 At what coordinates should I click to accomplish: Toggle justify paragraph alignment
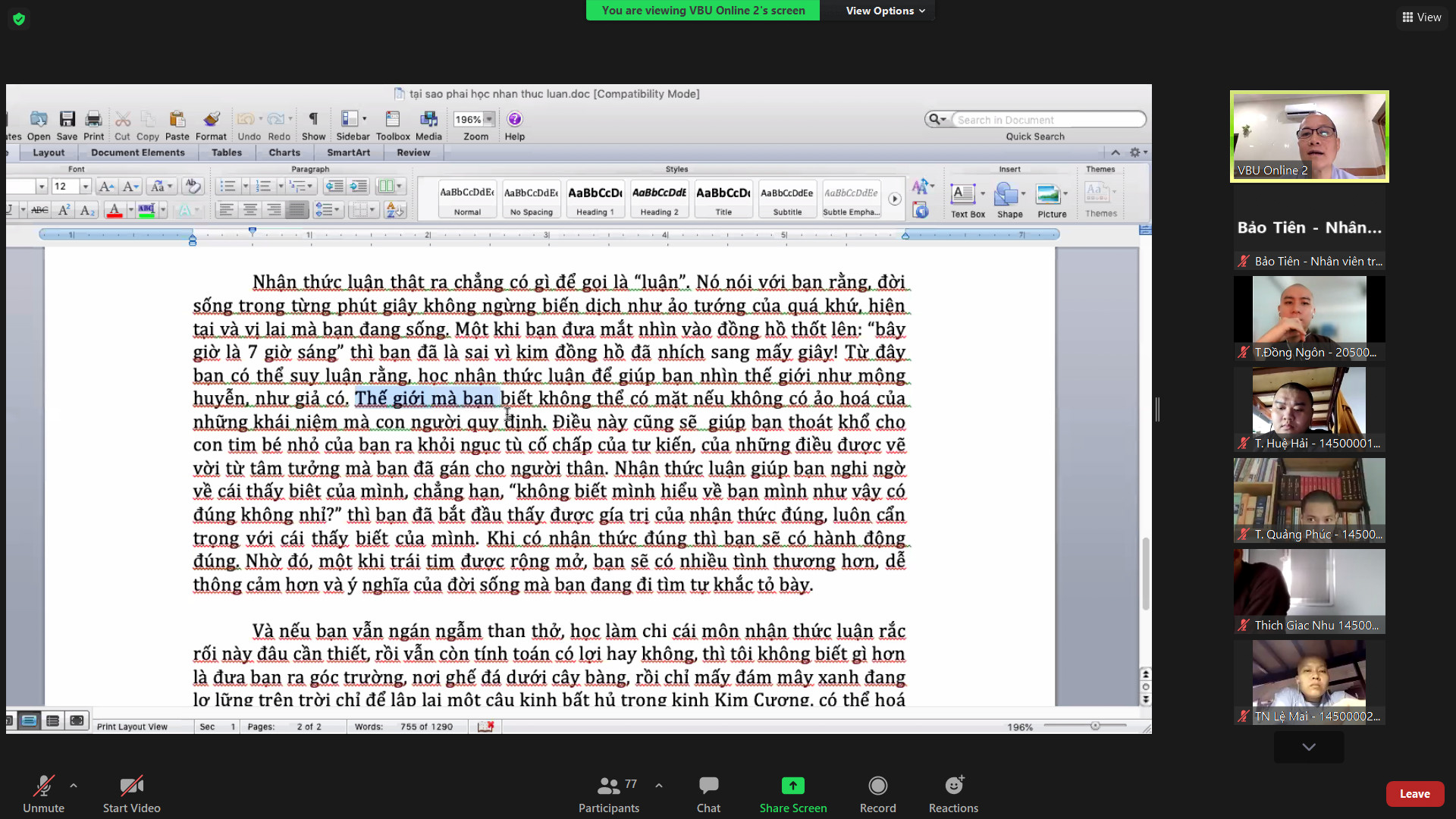(x=297, y=210)
